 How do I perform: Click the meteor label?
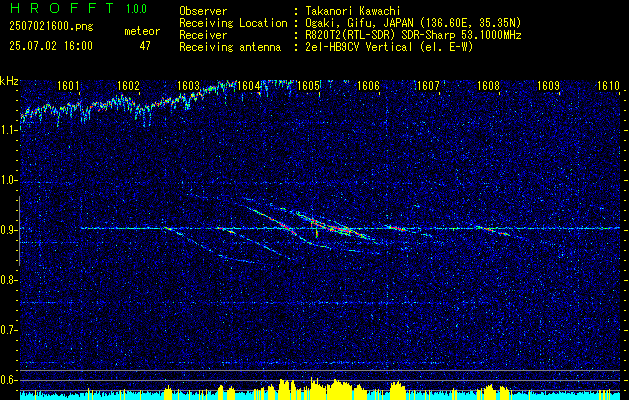pos(142,31)
